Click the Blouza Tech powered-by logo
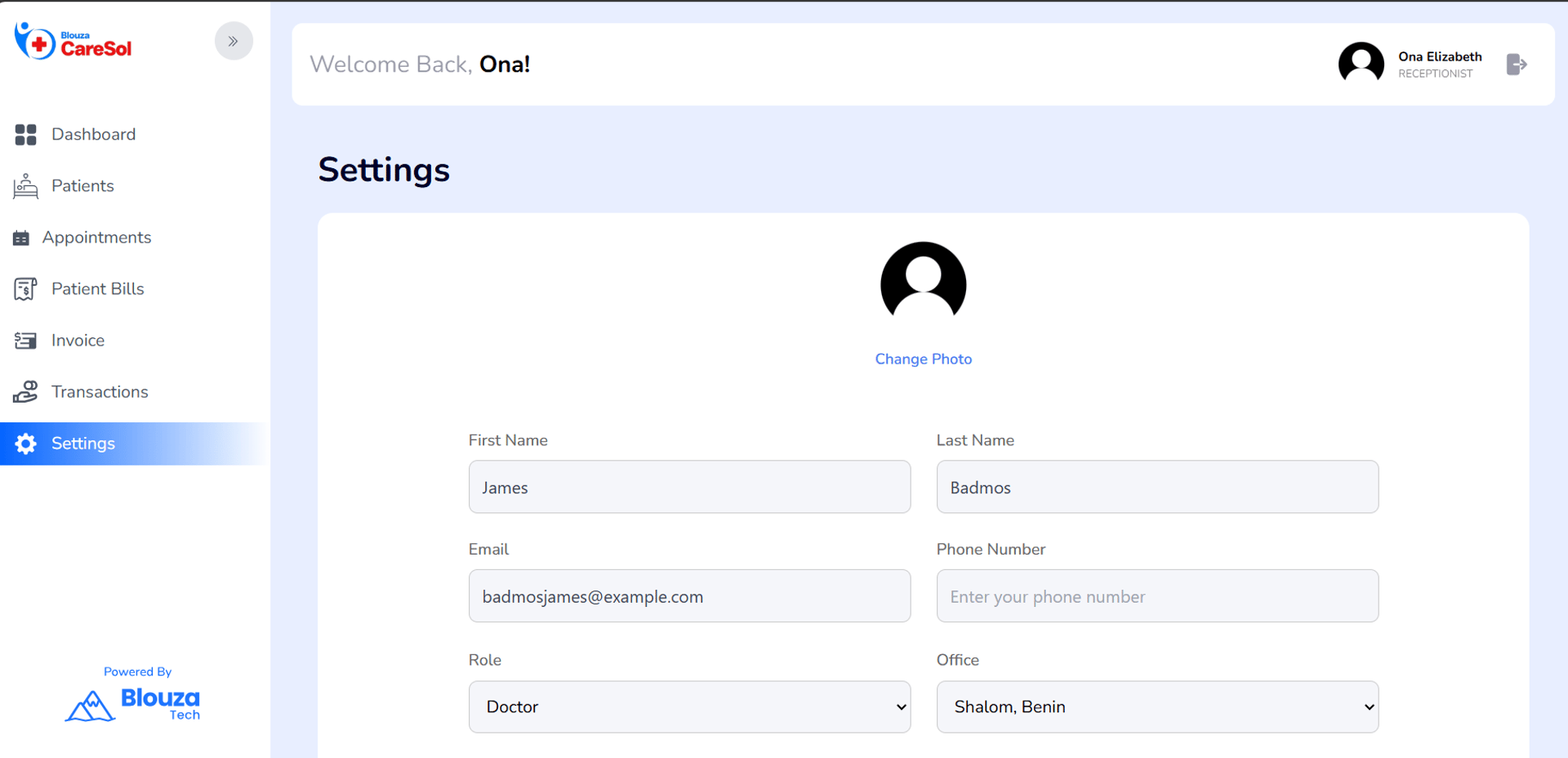Image resolution: width=1568 pixels, height=758 pixels. pos(135,704)
